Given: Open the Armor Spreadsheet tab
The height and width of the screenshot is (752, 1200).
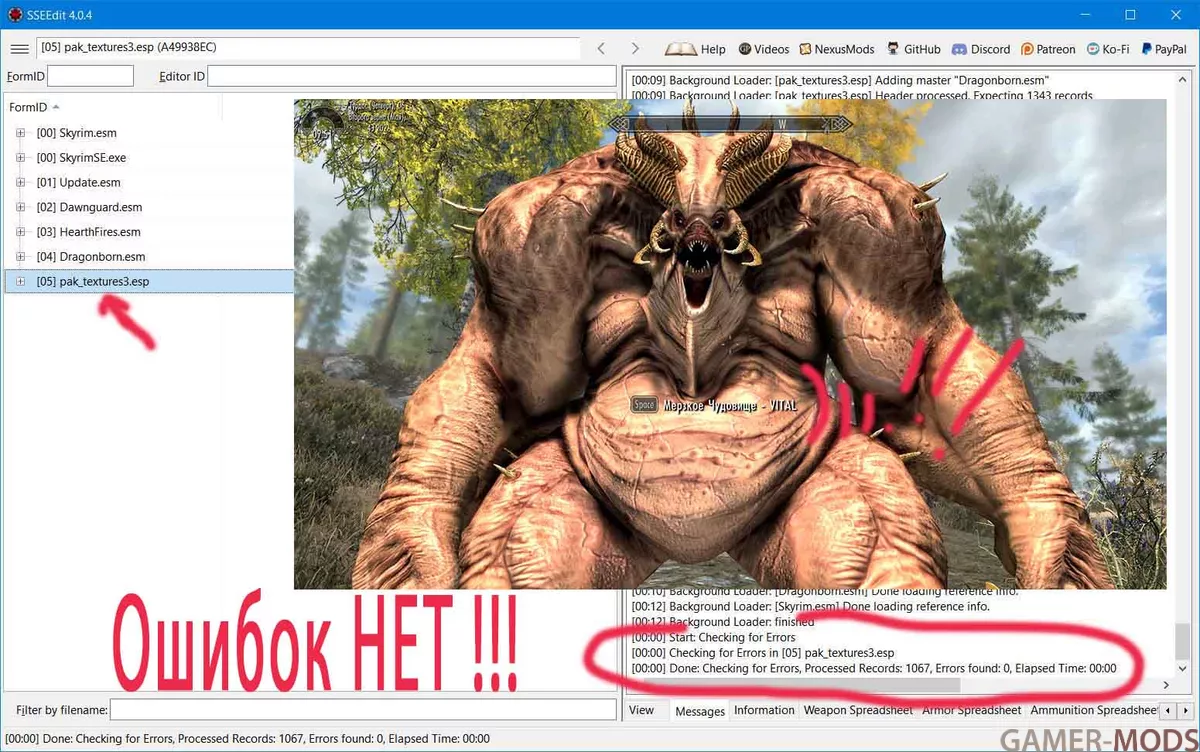Looking at the screenshot, I should (x=972, y=710).
